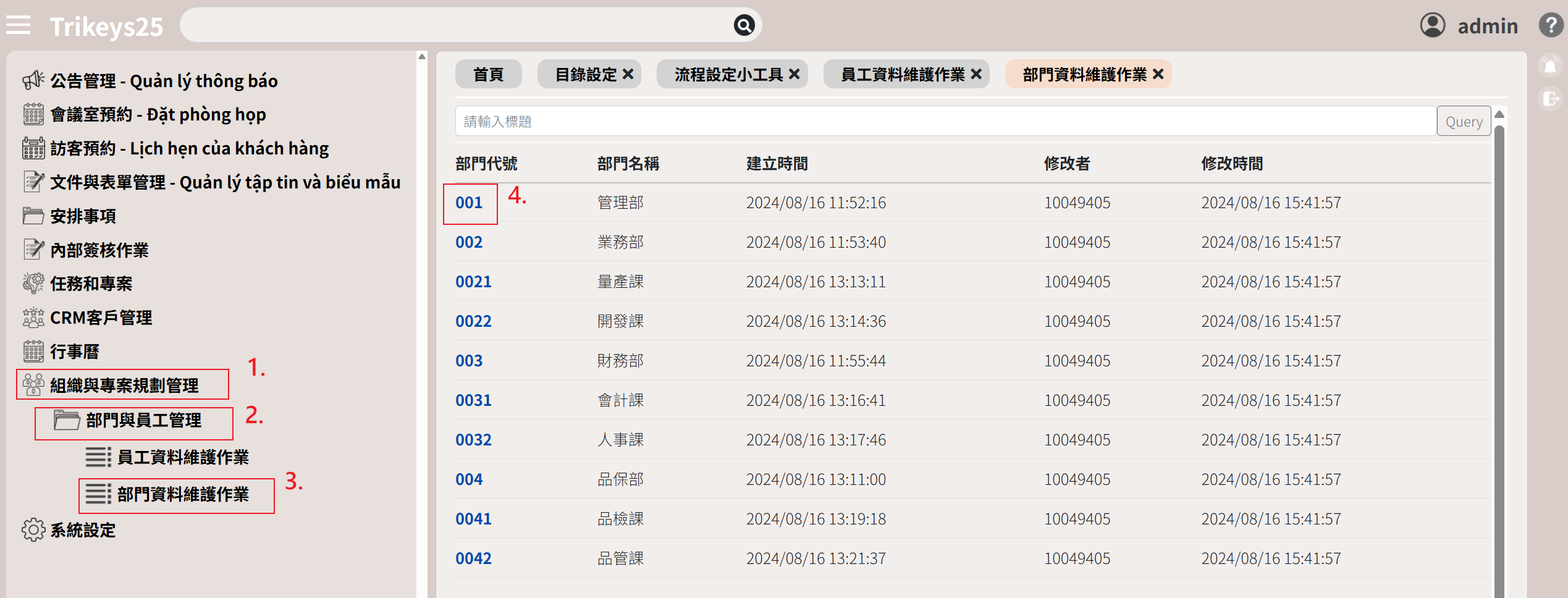Click the table's vertical scrollbar up arrow
Screen dimensions: 1568x598
pyautogui.click(x=1499, y=115)
